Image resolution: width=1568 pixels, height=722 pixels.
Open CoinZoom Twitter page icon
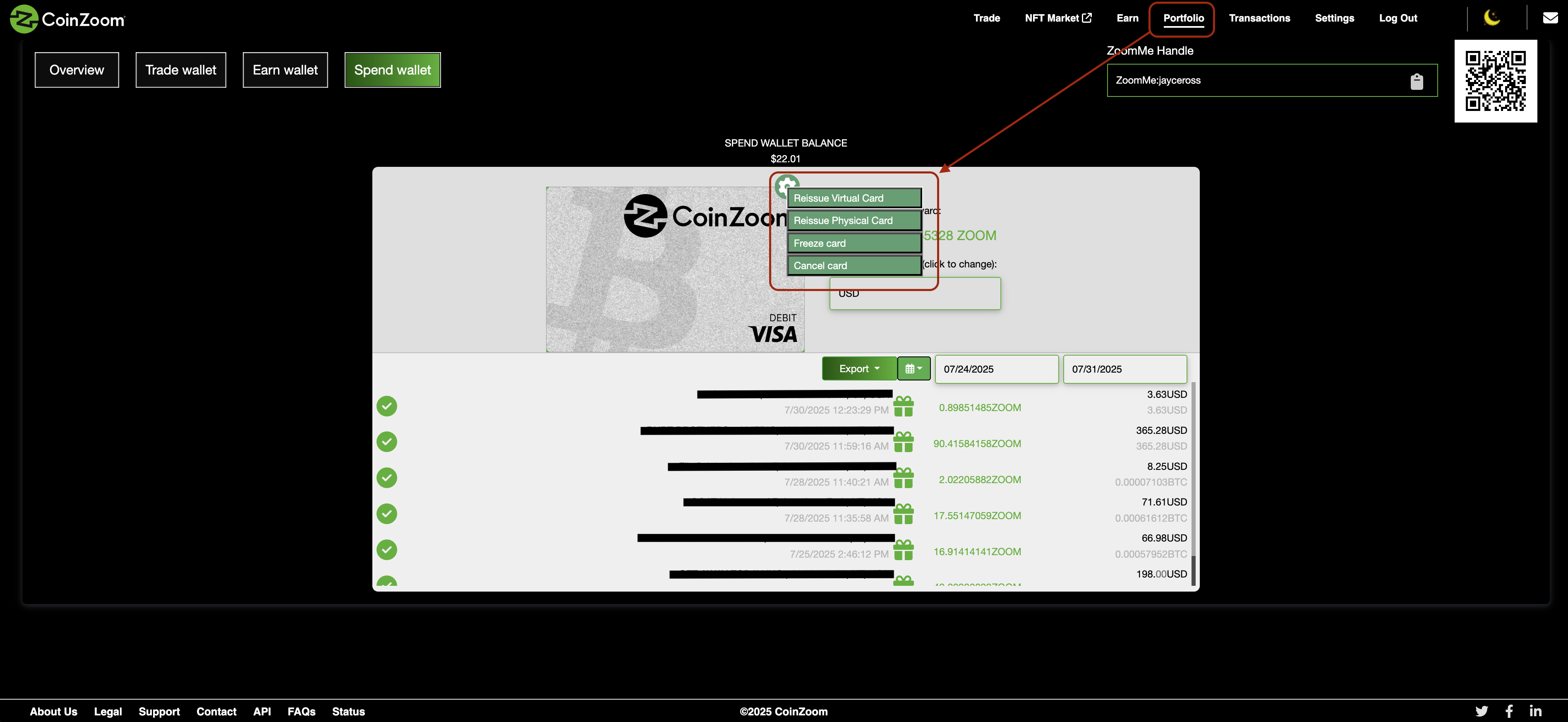coord(1482,711)
